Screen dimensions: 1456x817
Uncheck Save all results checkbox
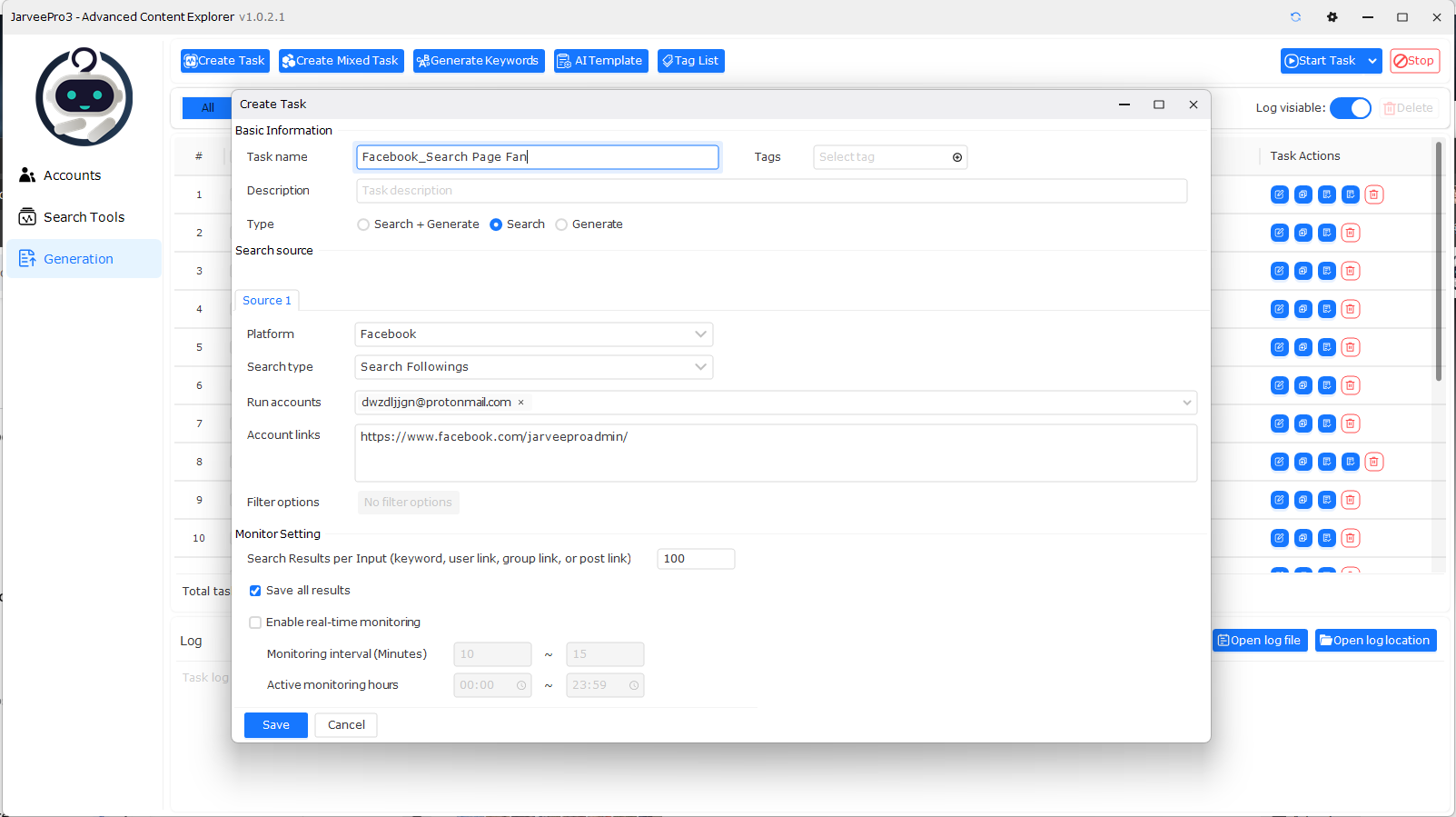(255, 591)
